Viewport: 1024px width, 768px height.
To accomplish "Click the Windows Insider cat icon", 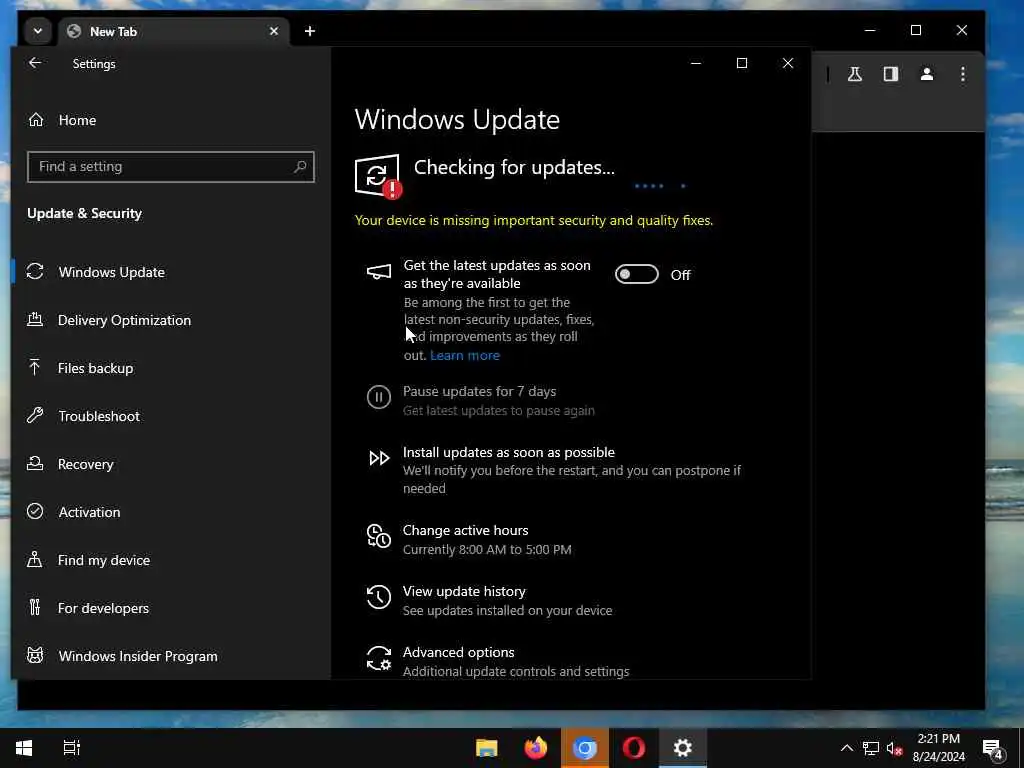I will pos(35,655).
